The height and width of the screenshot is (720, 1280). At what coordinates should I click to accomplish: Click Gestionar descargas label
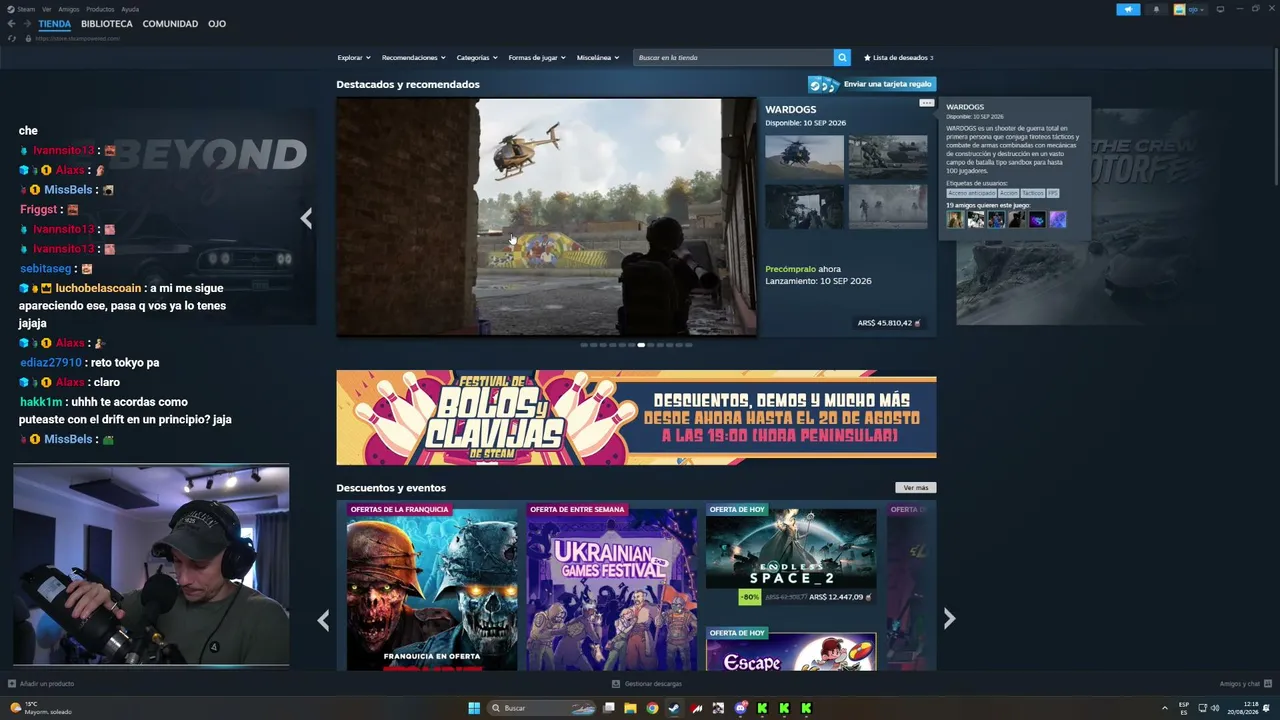(x=653, y=684)
